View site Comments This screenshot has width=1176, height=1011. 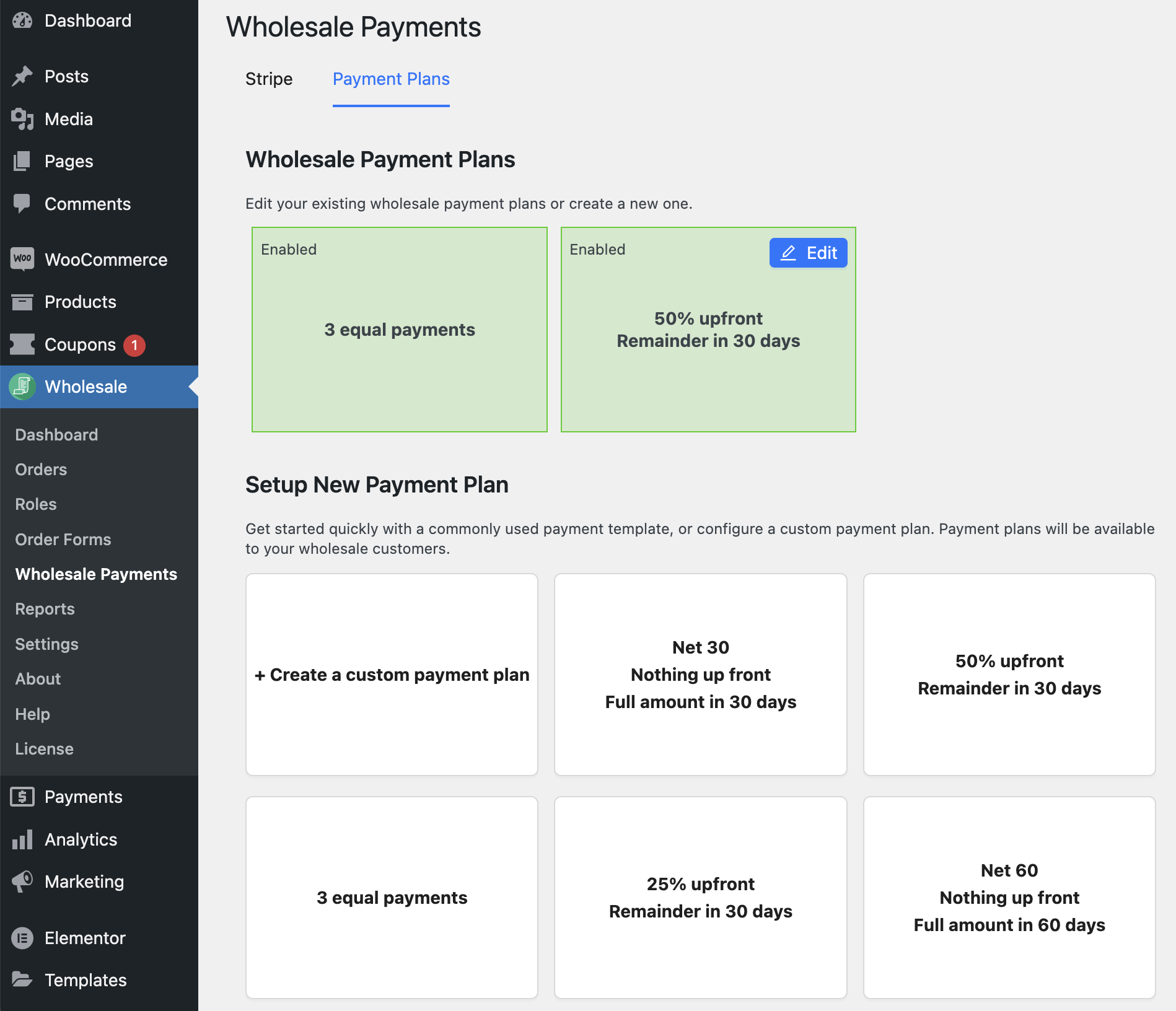coord(87,204)
